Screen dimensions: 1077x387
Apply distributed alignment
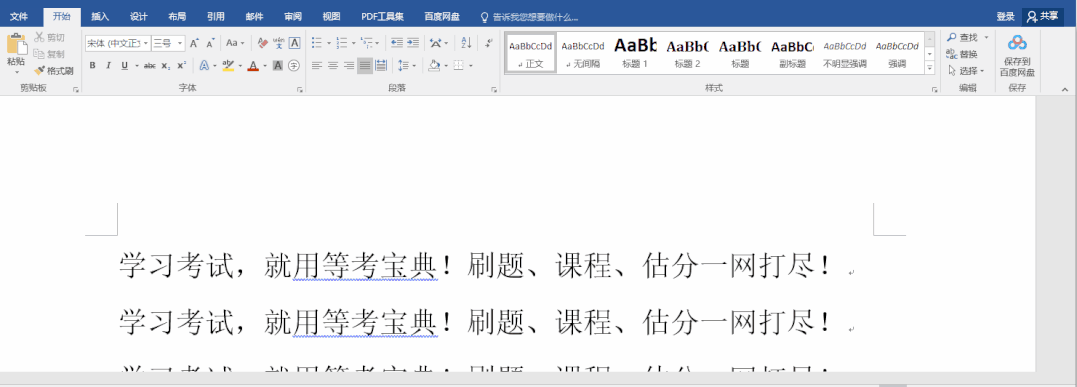coord(381,66)
